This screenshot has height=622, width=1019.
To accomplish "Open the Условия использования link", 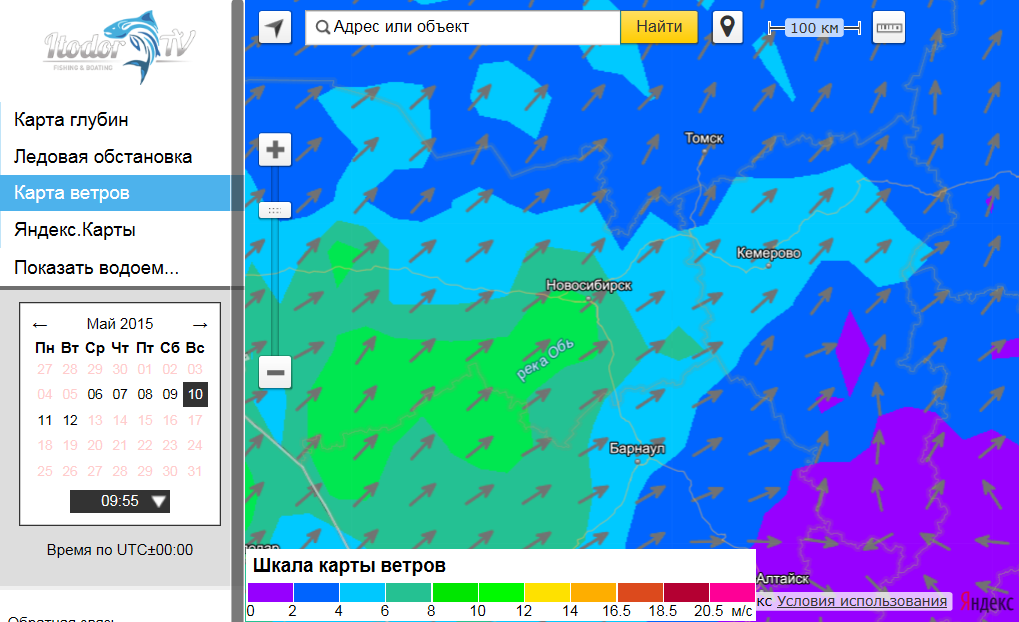I will coord(862,601).
